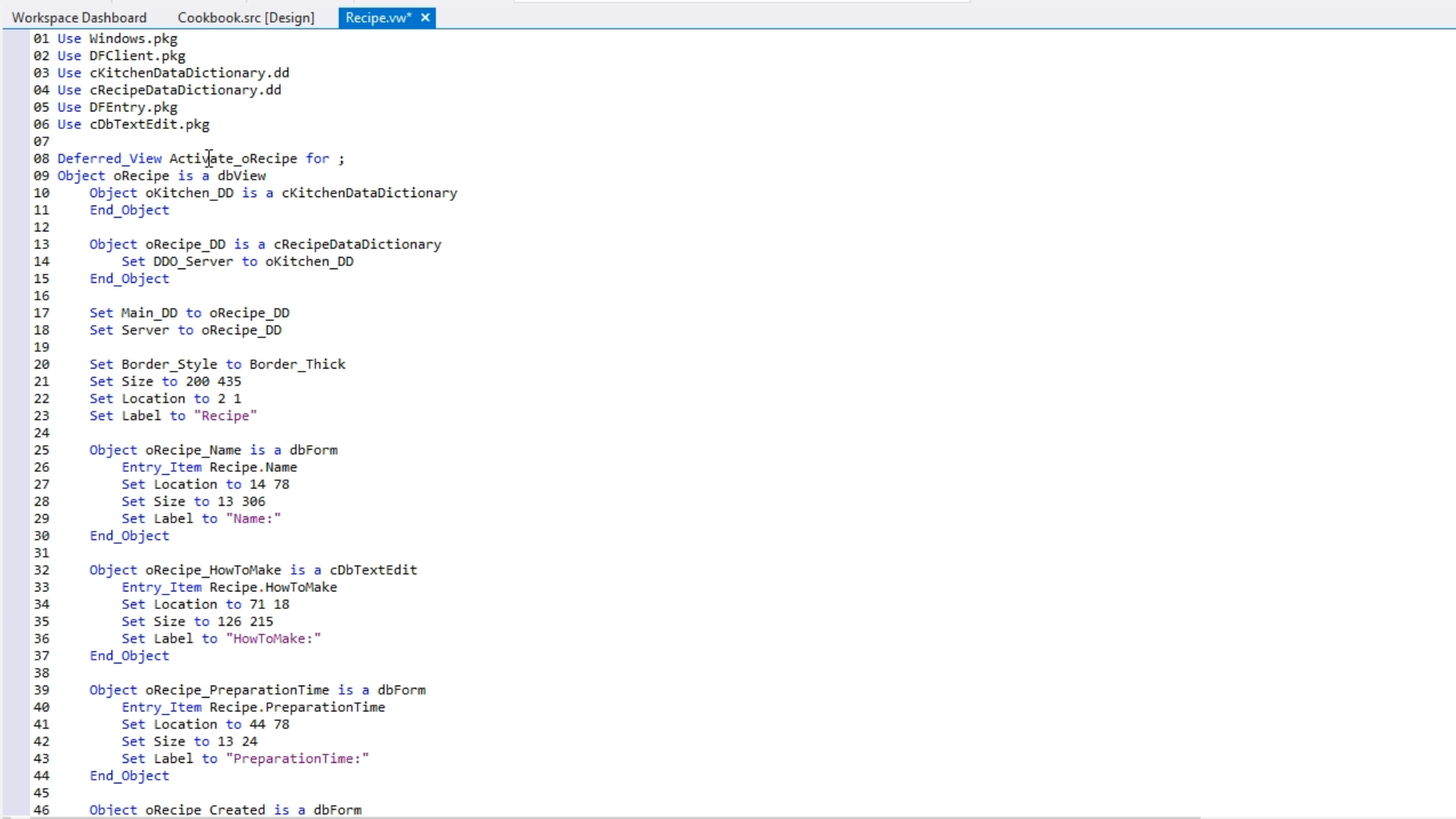Click cDbTextEdit class name on line 32
Image resolution: width=1456 pixels, height=819 pixels.
tap(373, 570)
